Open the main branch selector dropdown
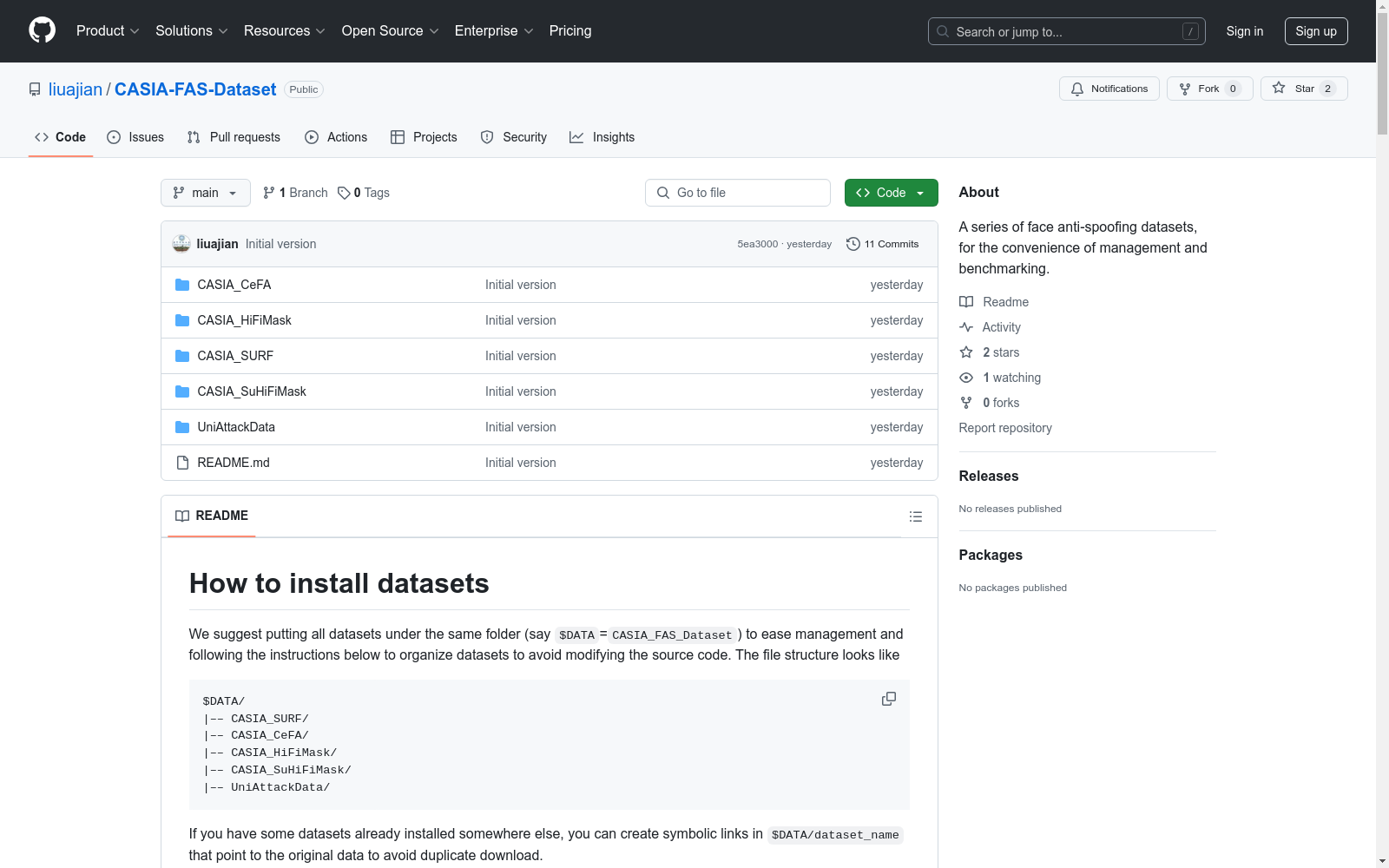 [x=206, y=193]
